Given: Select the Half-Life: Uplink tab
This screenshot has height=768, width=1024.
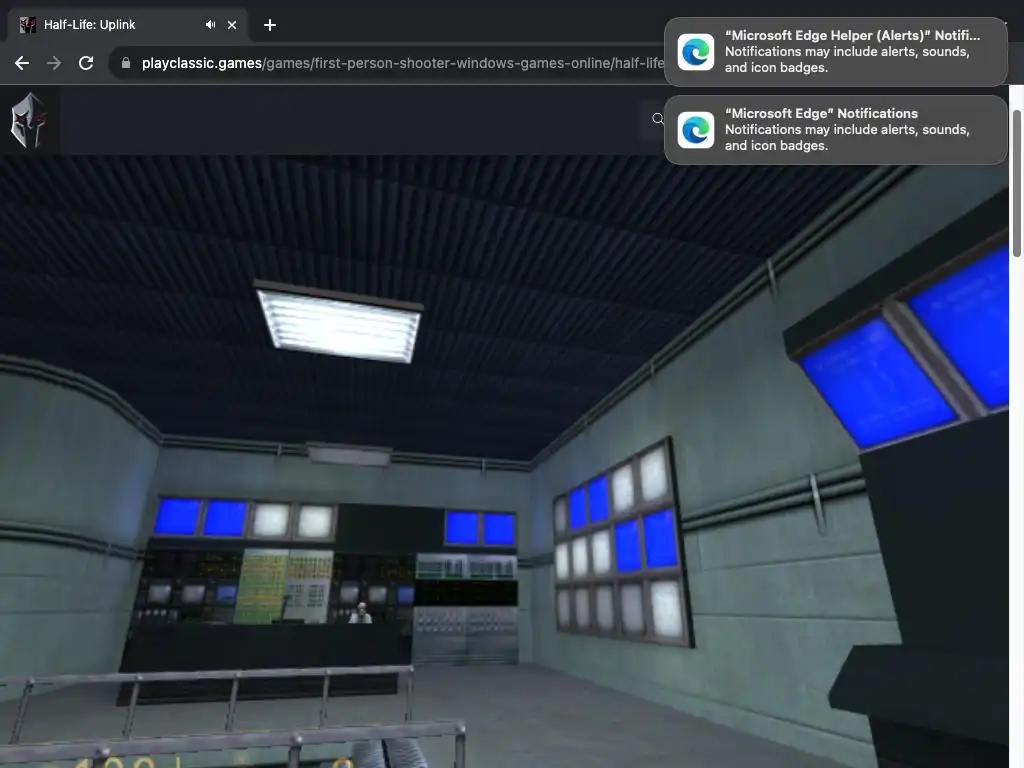Looking at the screenshot, I should point(127,25).
